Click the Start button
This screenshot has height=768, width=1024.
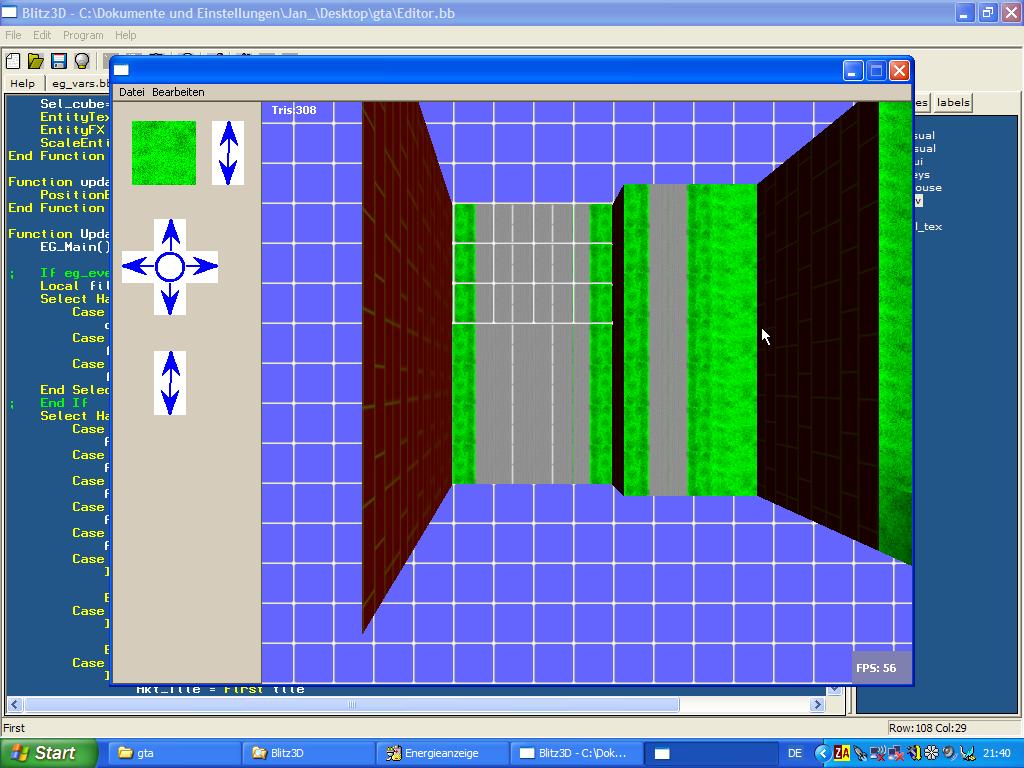click(x=48, y=753)
